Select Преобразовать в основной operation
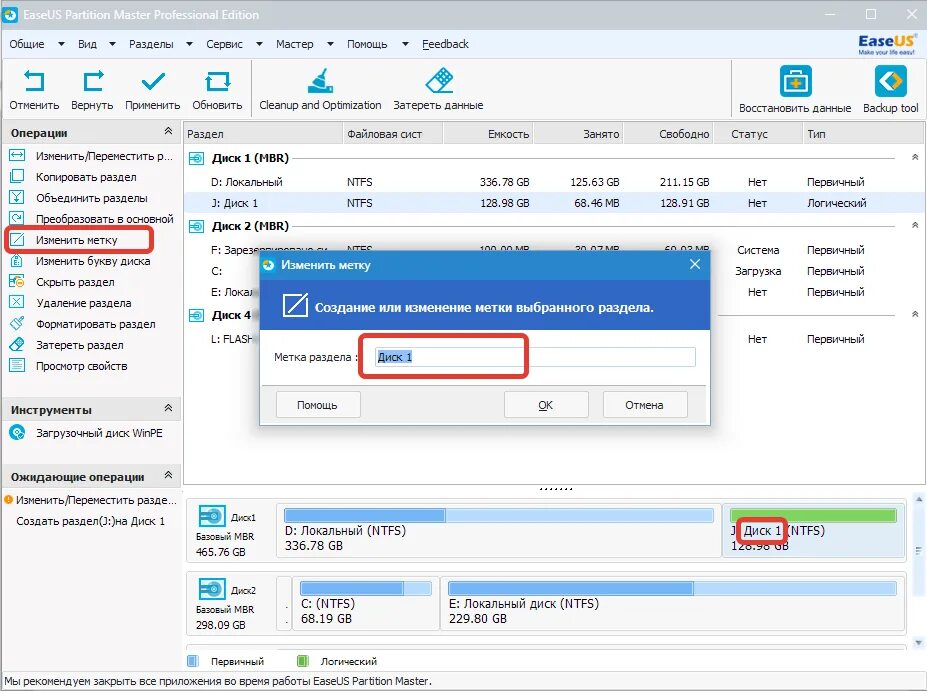The image size is (927, 691). pos(92,219)
